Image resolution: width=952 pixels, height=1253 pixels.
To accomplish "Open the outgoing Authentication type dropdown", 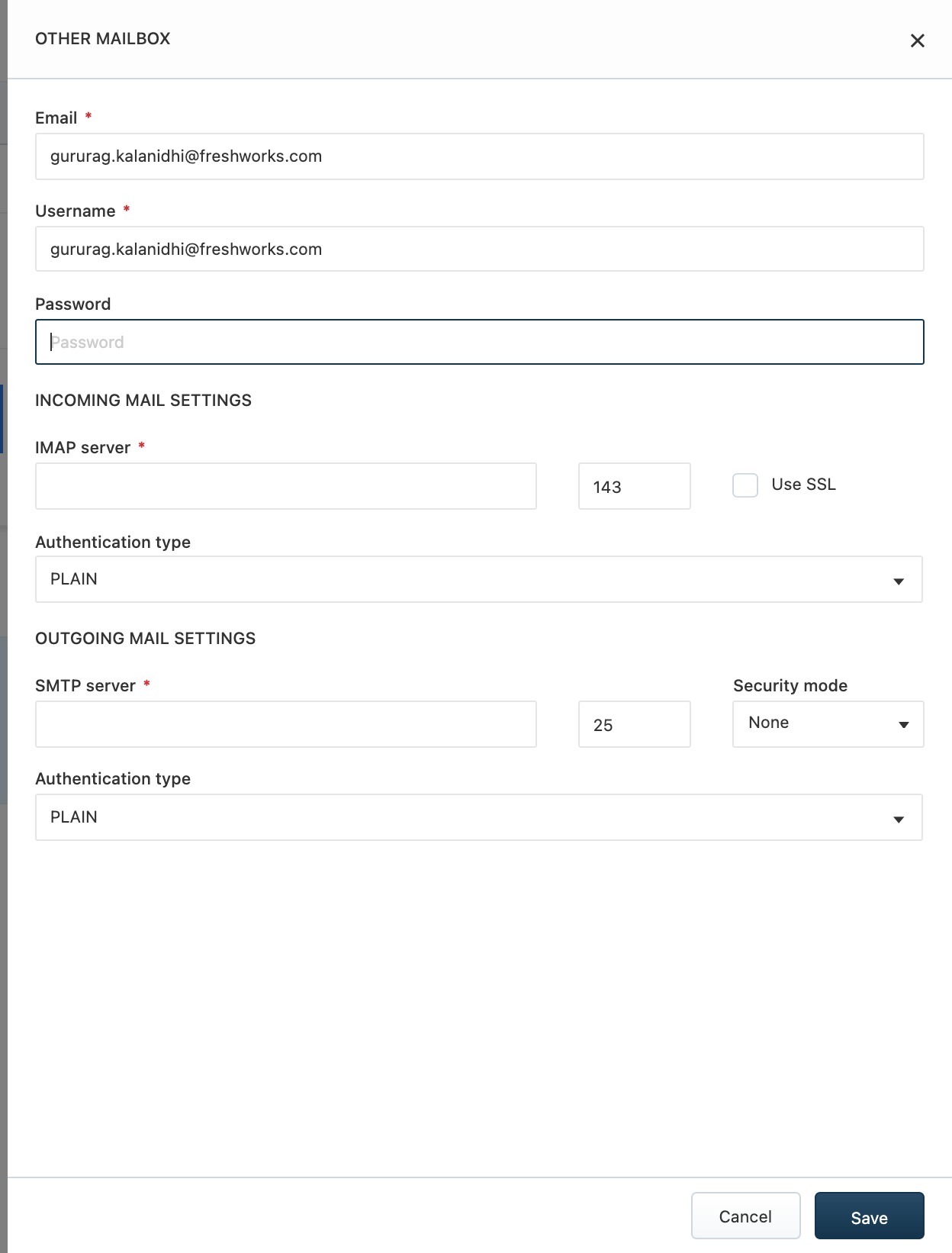I will click(x=479, y=817).
